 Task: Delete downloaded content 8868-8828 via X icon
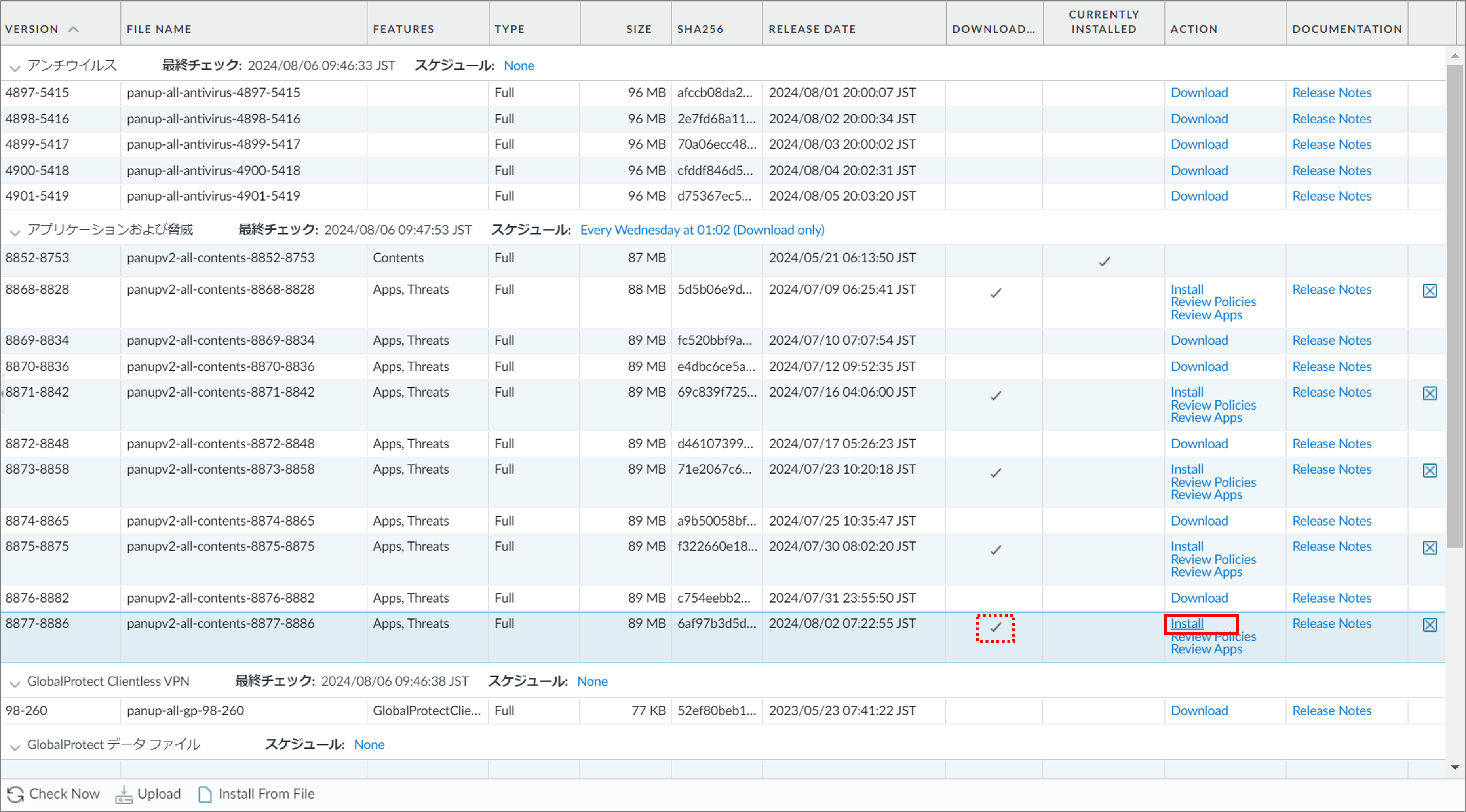click(x=1430, y=291)
